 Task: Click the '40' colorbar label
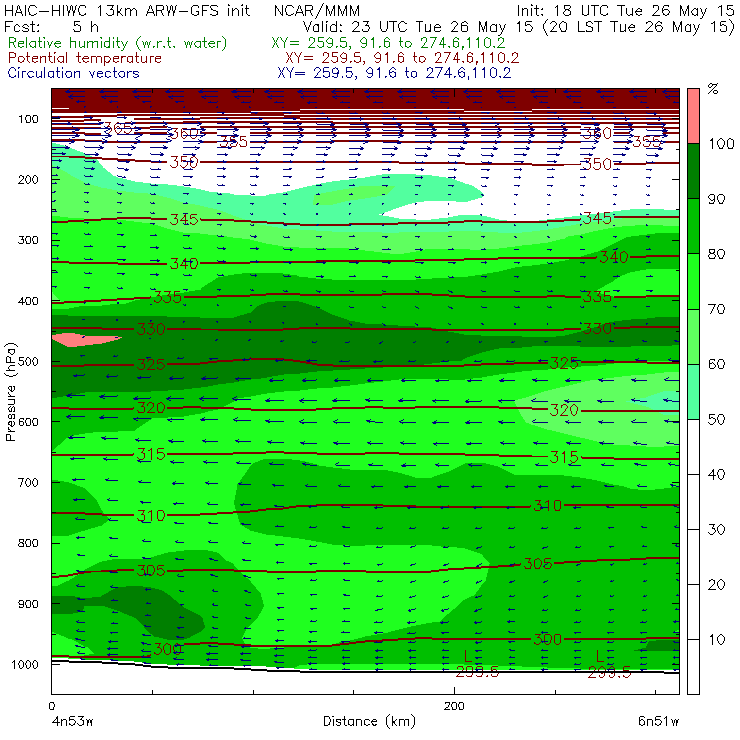[x=716, y=474]
